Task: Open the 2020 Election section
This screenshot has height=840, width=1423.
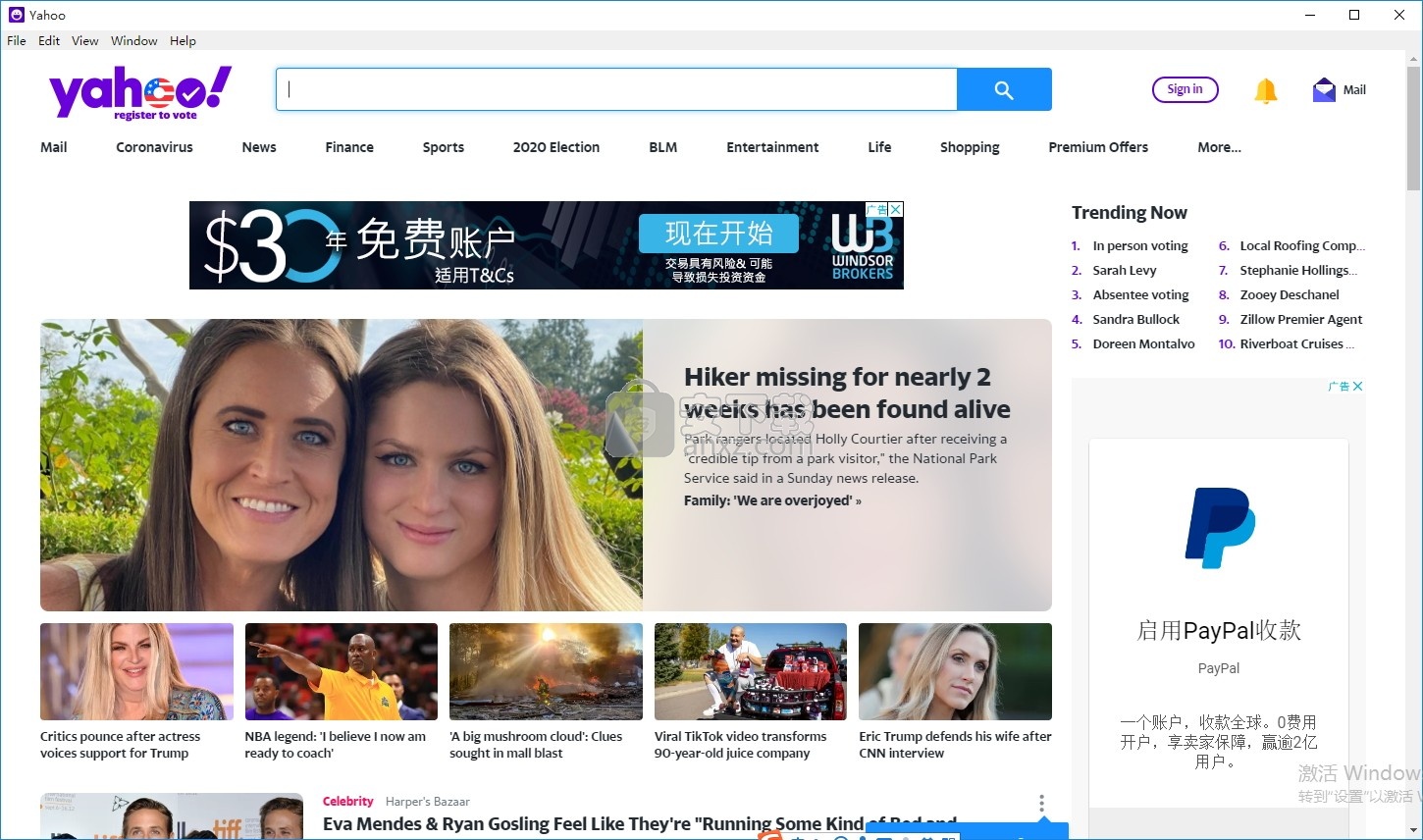Action: click(556, 147)
